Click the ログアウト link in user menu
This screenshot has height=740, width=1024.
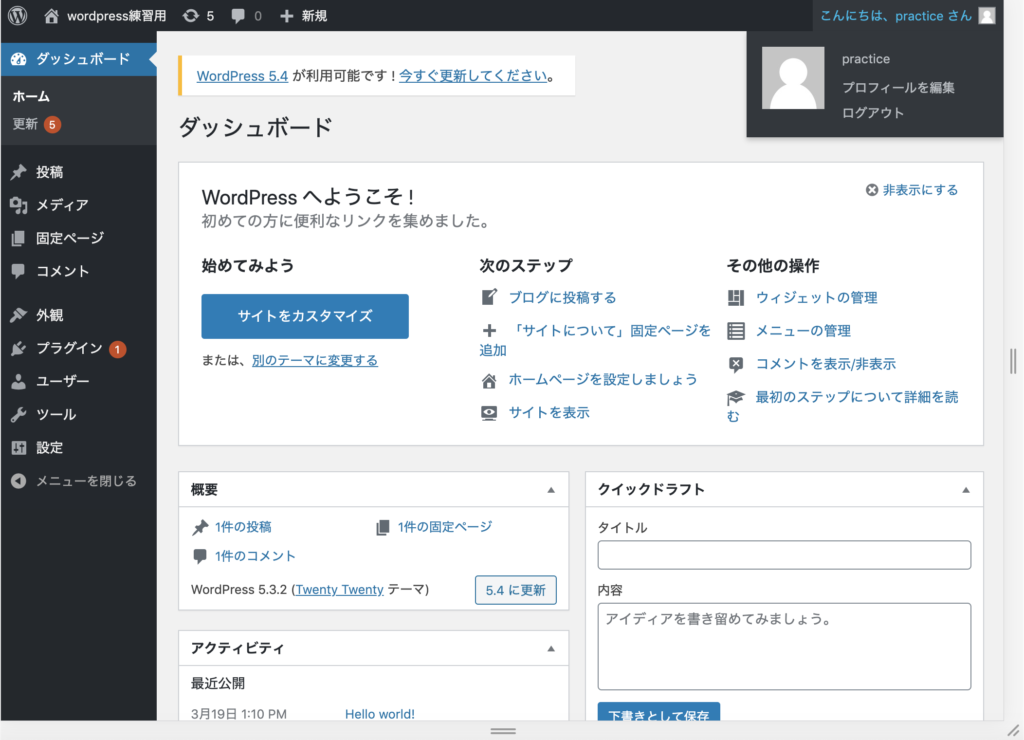pos(872,113)
